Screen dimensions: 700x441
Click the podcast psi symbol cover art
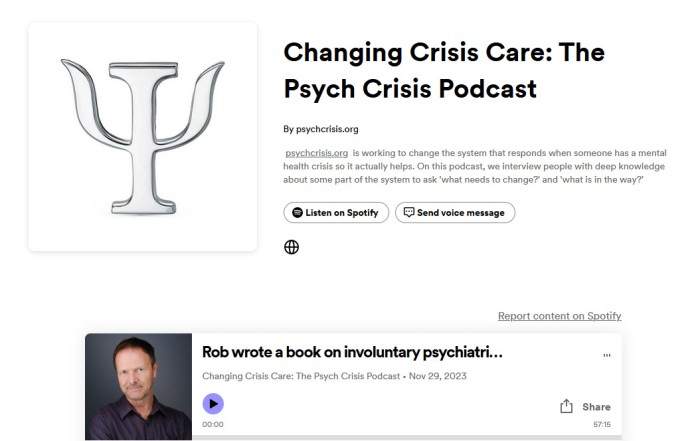(143, 137)
